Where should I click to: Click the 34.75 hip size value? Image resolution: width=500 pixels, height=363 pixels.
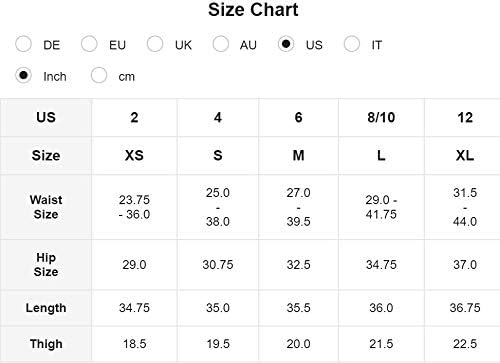click(x=381, y=265)
